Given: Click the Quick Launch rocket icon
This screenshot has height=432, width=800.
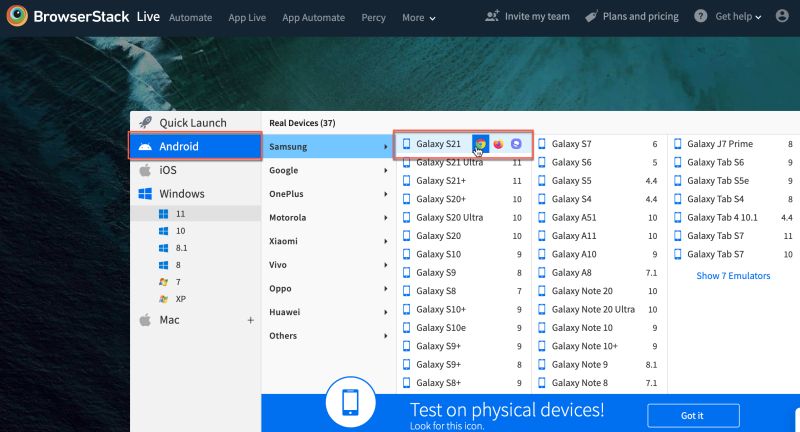Looking at the screenshot, I should click(145, 122).
